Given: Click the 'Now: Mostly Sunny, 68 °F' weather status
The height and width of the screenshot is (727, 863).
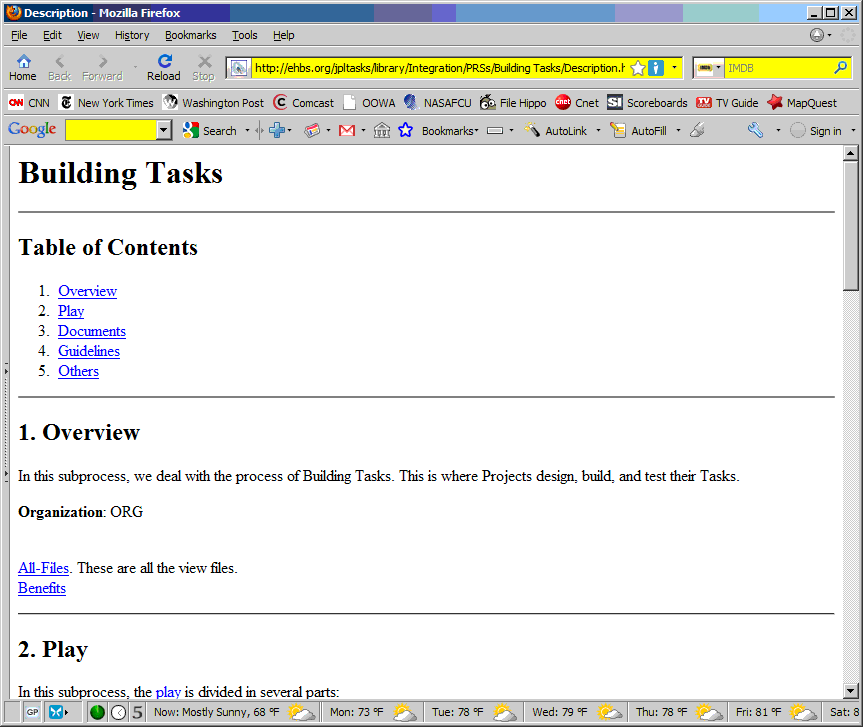Looking at the screenshot, I should (235, 712).
